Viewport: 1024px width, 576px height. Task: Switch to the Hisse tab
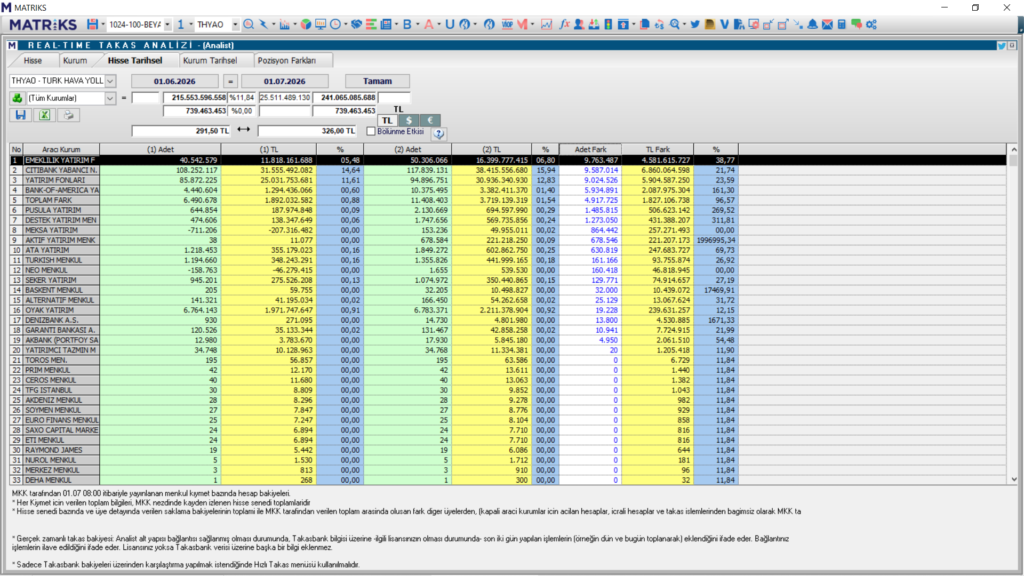point(33,60)
